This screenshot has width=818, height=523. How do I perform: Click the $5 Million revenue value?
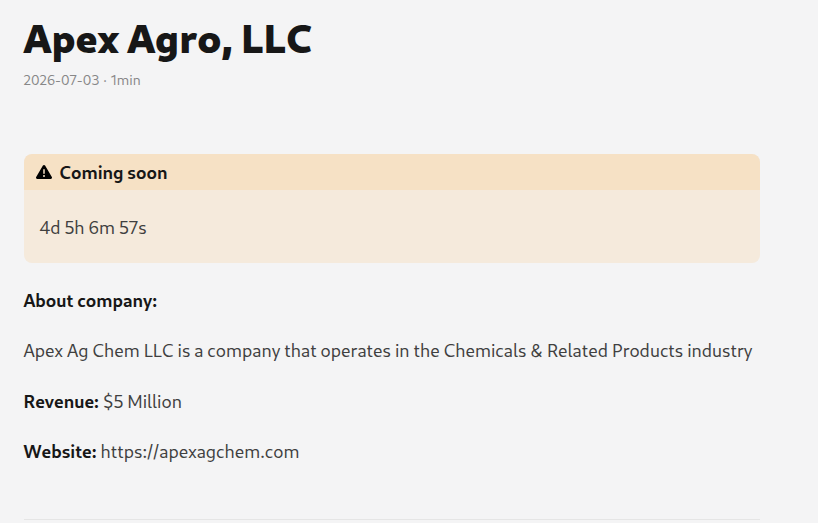142,402
